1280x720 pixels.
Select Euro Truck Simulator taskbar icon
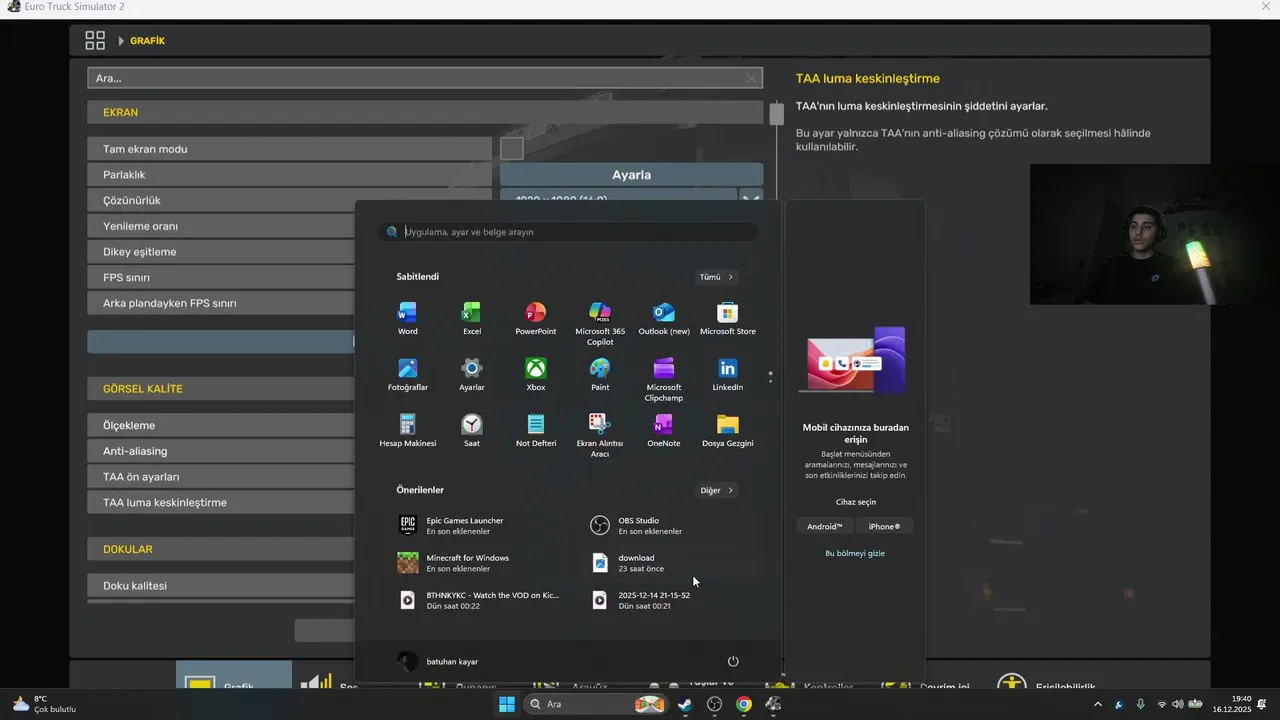773,704
